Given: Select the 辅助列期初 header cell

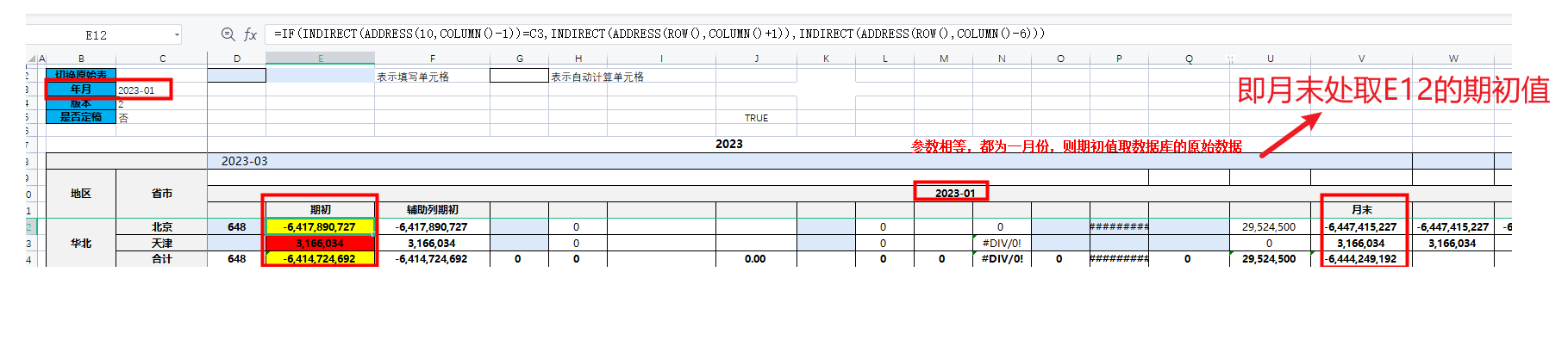Looking at the screenshot, I should pyautogui.click(x=432, y=209).
